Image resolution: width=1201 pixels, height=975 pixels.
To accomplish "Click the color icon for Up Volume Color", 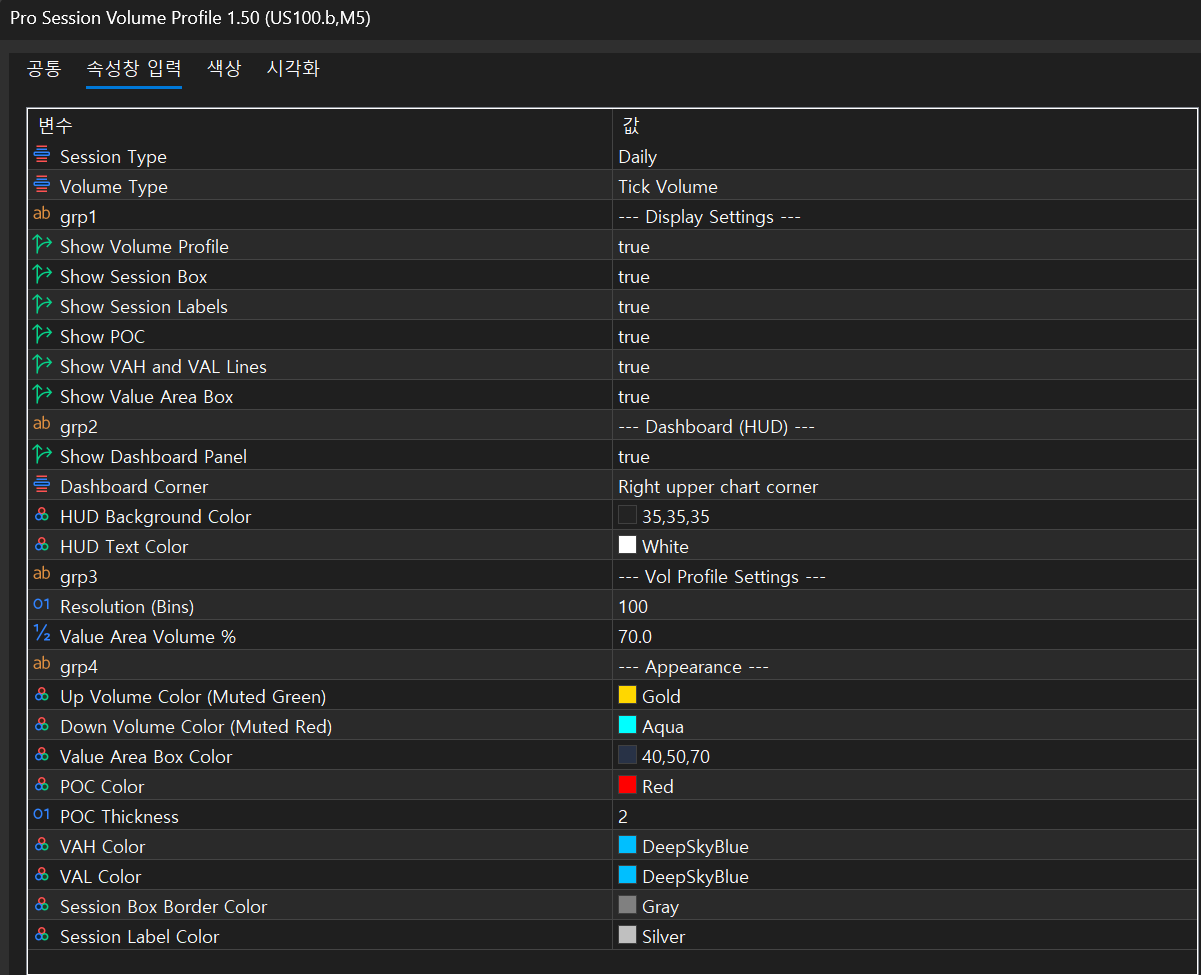I will 42,695.
